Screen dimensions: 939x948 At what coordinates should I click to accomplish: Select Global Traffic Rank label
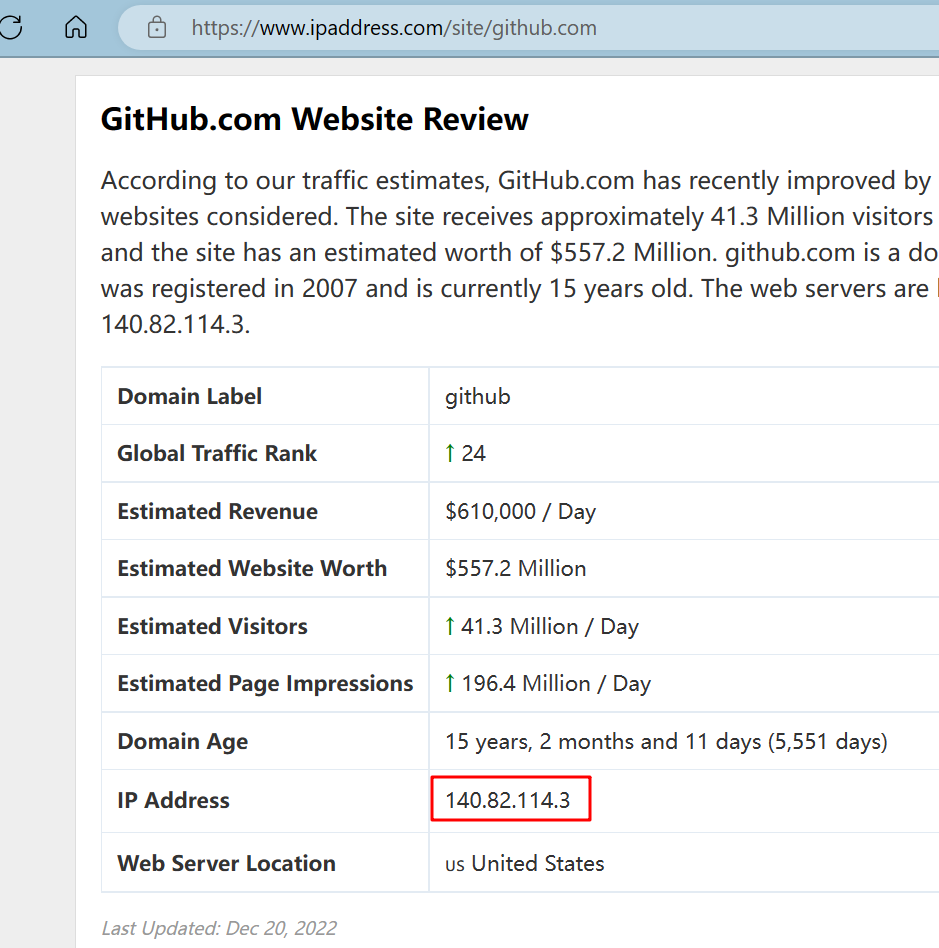[x=216, y=453]
